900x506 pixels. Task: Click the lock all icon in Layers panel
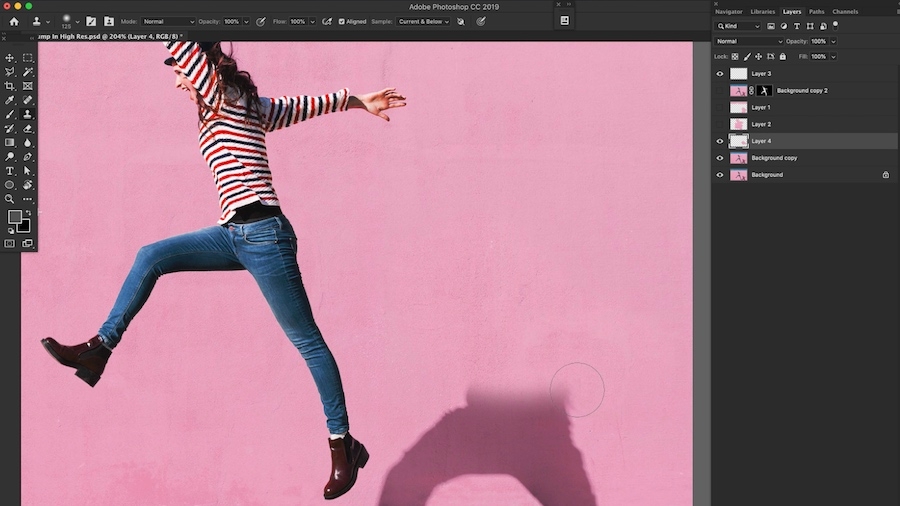[x=782, y=56]
